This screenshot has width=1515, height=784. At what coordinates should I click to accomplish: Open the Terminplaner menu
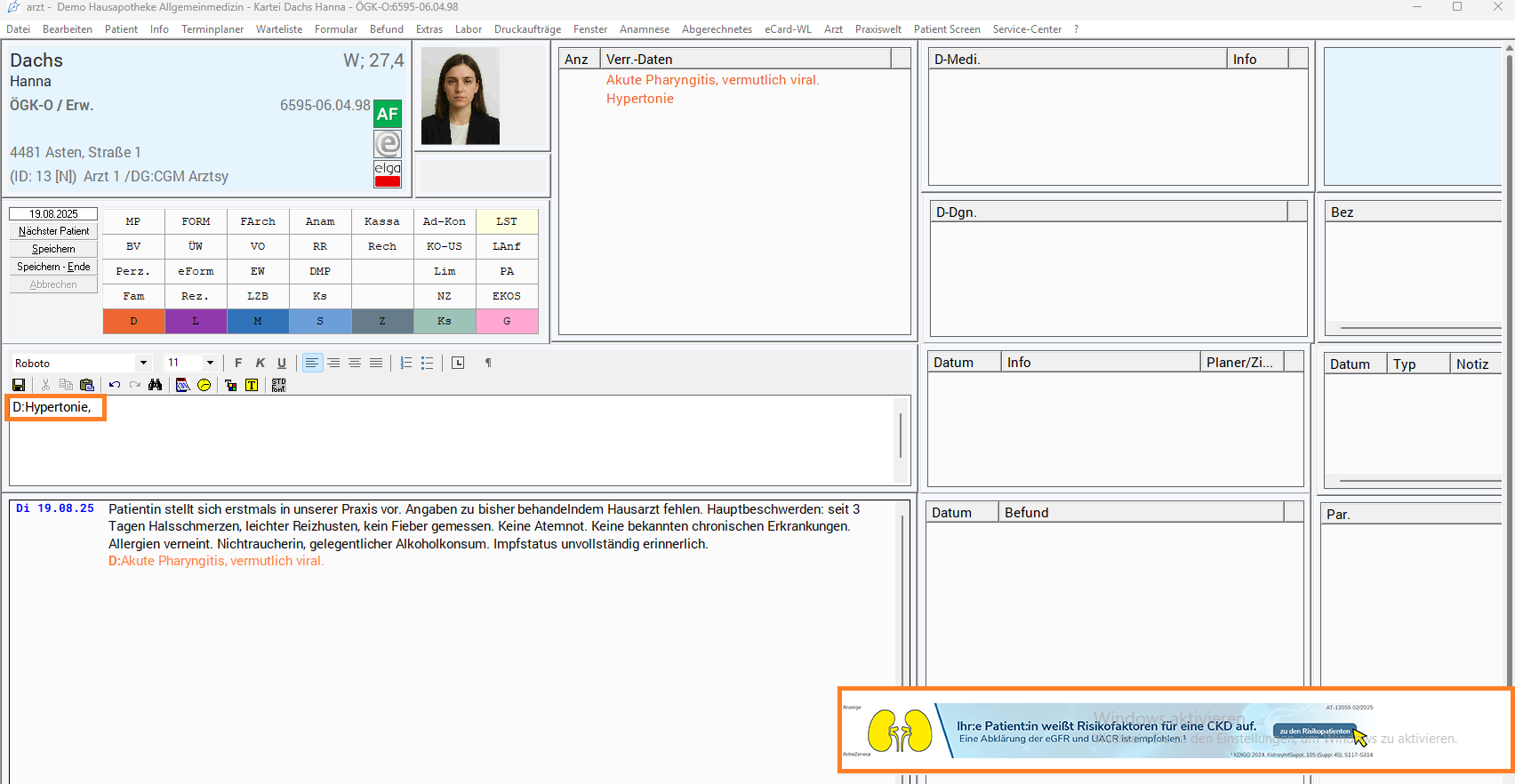point(212,29)
